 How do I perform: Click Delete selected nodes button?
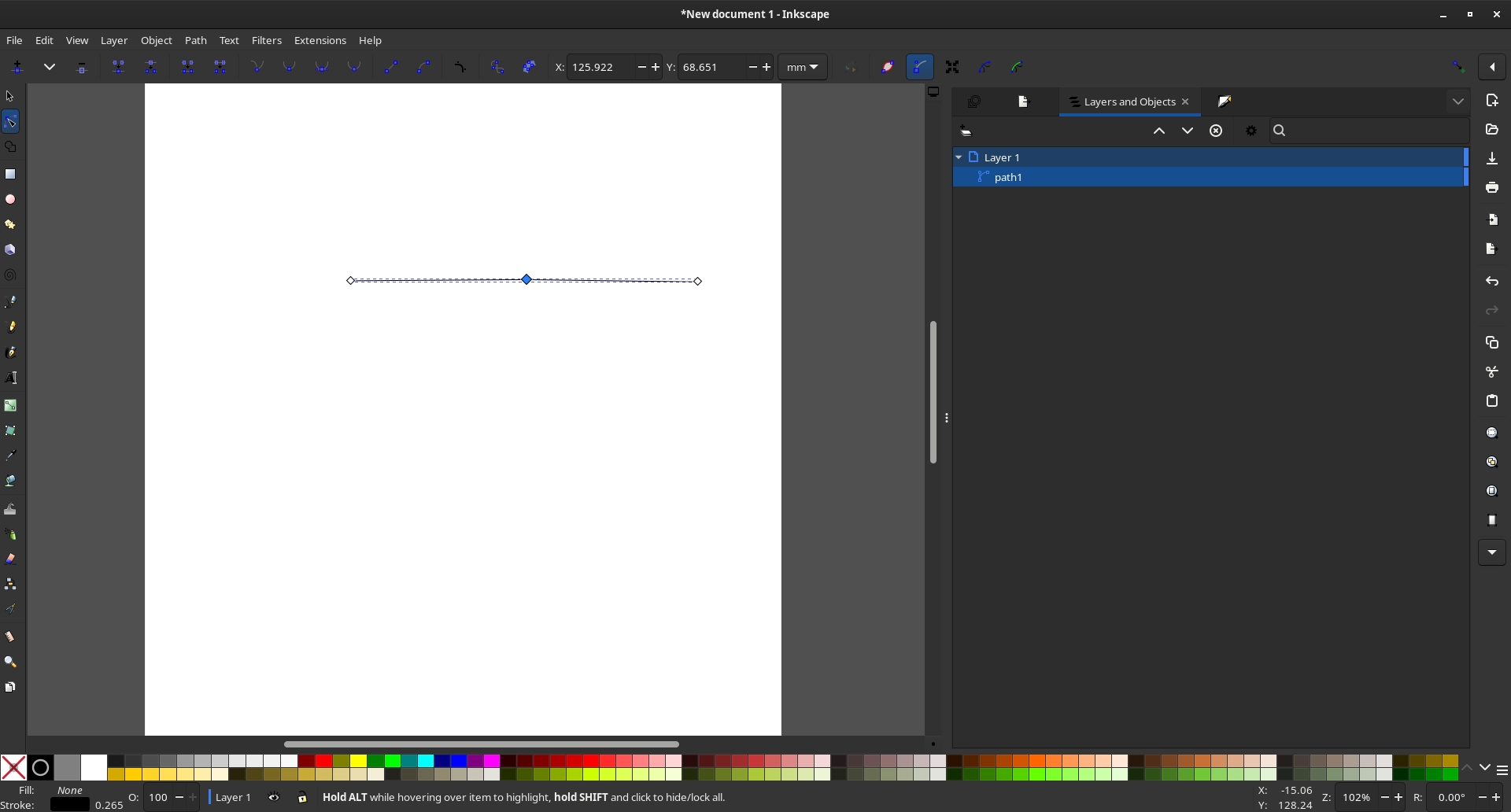[x=82, y=67]
